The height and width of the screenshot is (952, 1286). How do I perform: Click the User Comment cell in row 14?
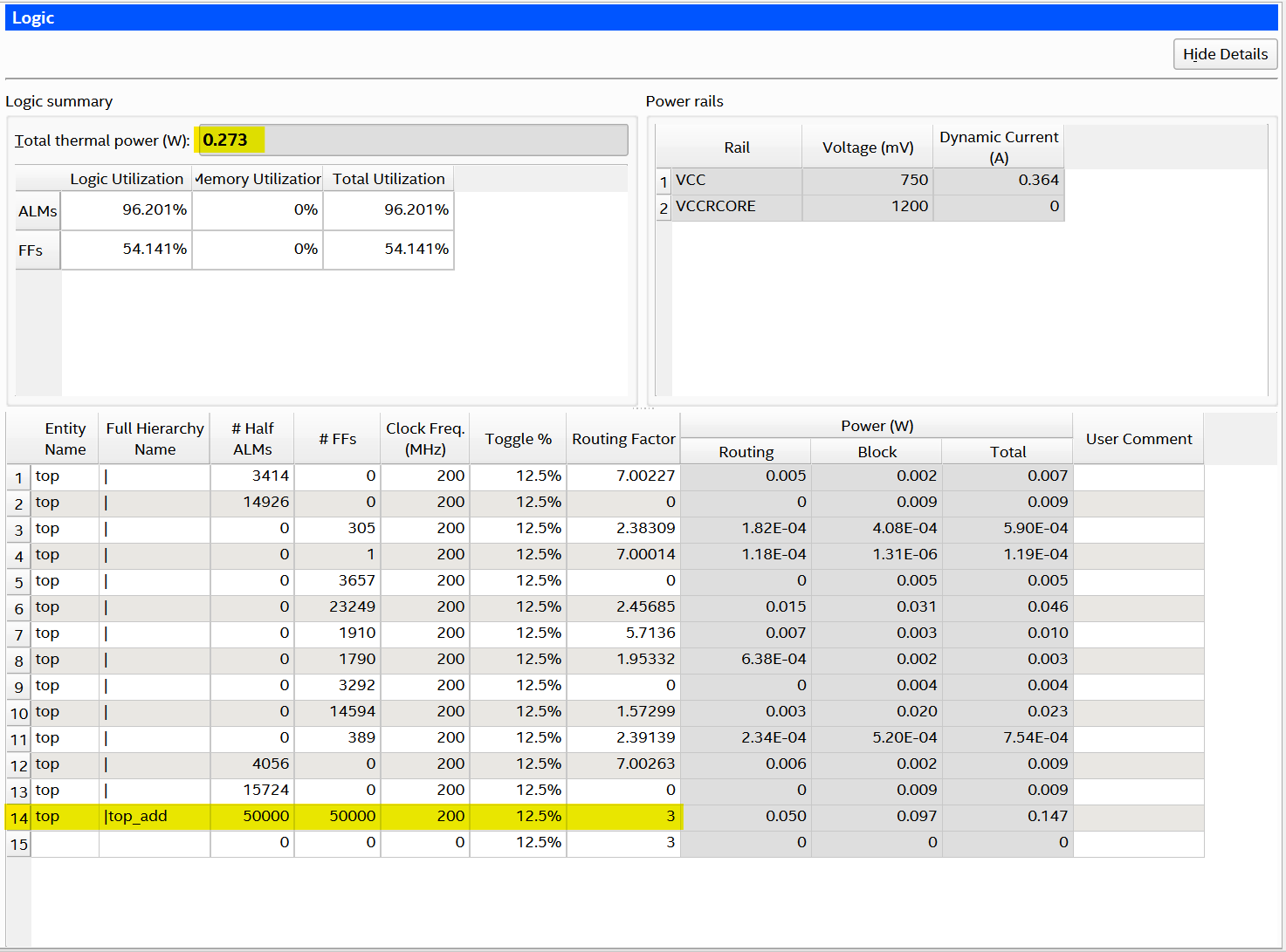[x=1138, y=817]
